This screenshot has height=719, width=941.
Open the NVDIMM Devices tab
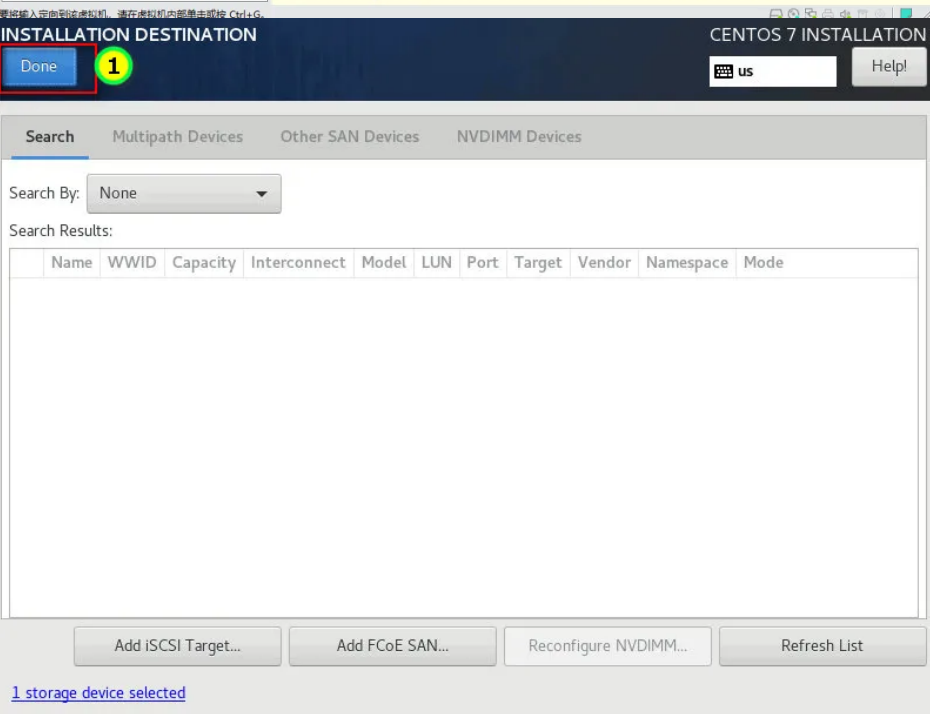[x=519, y=137]
